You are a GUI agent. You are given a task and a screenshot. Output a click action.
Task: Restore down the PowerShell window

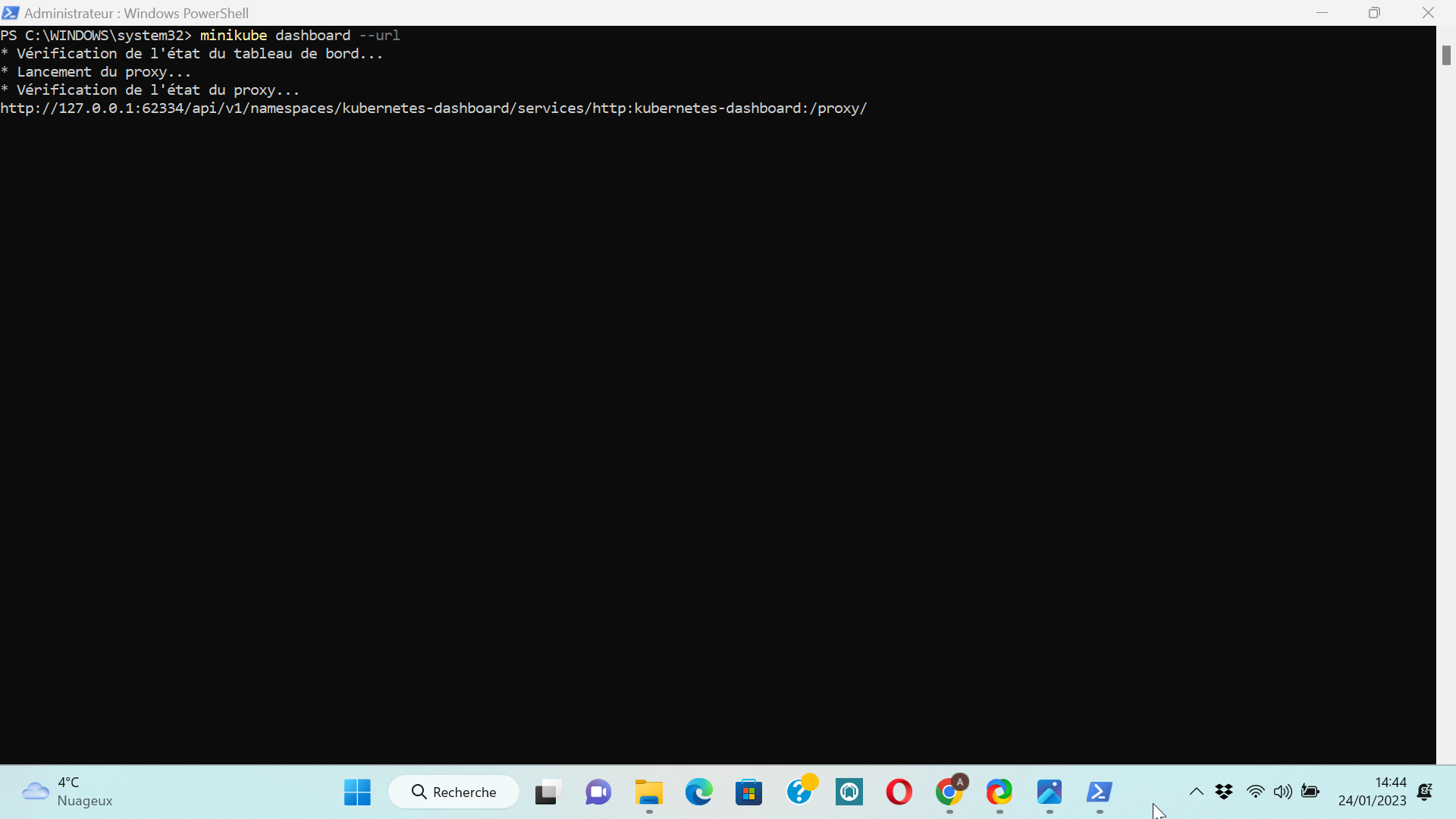pyautogui.click(x=1374, y=13)
